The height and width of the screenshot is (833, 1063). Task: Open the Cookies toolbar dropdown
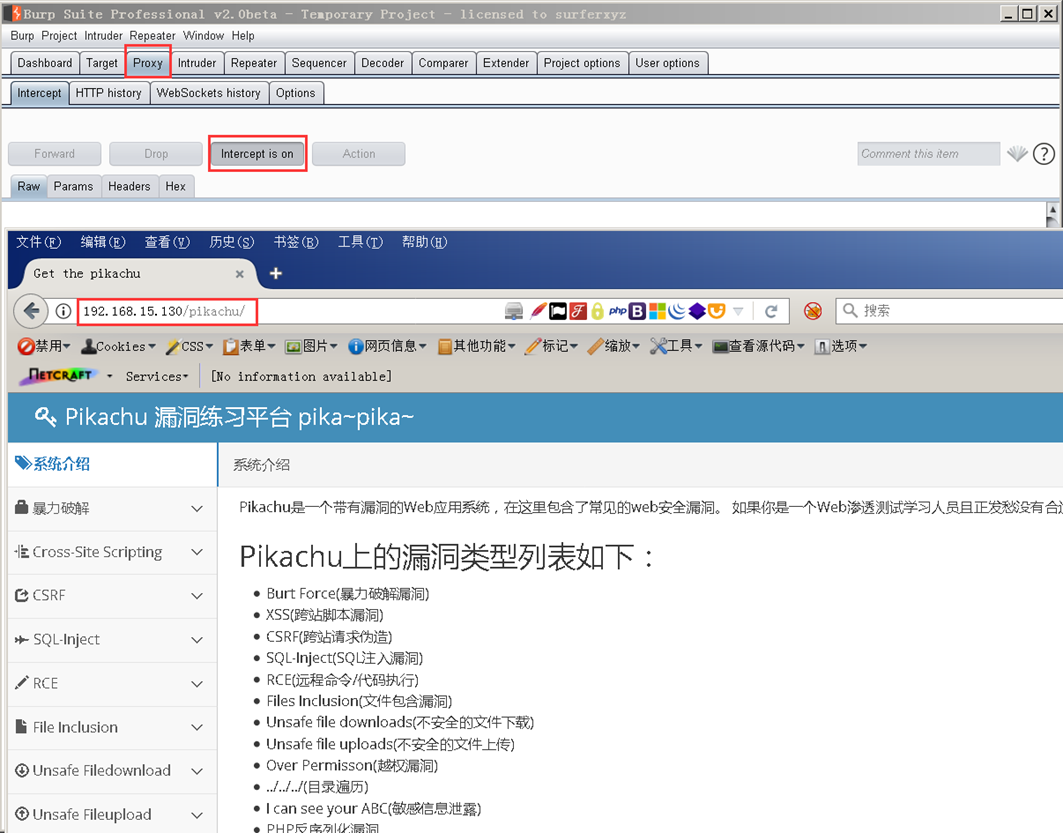coord(118,346)
